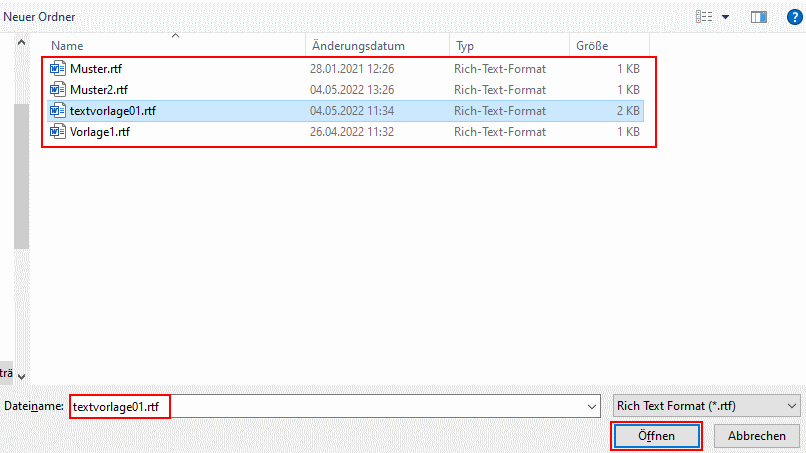Click the Word icon next to Muster.rtf
Image resolution: width=806 pixels, height=453 pixels.
pyautogui.click(x=58, y=69)
